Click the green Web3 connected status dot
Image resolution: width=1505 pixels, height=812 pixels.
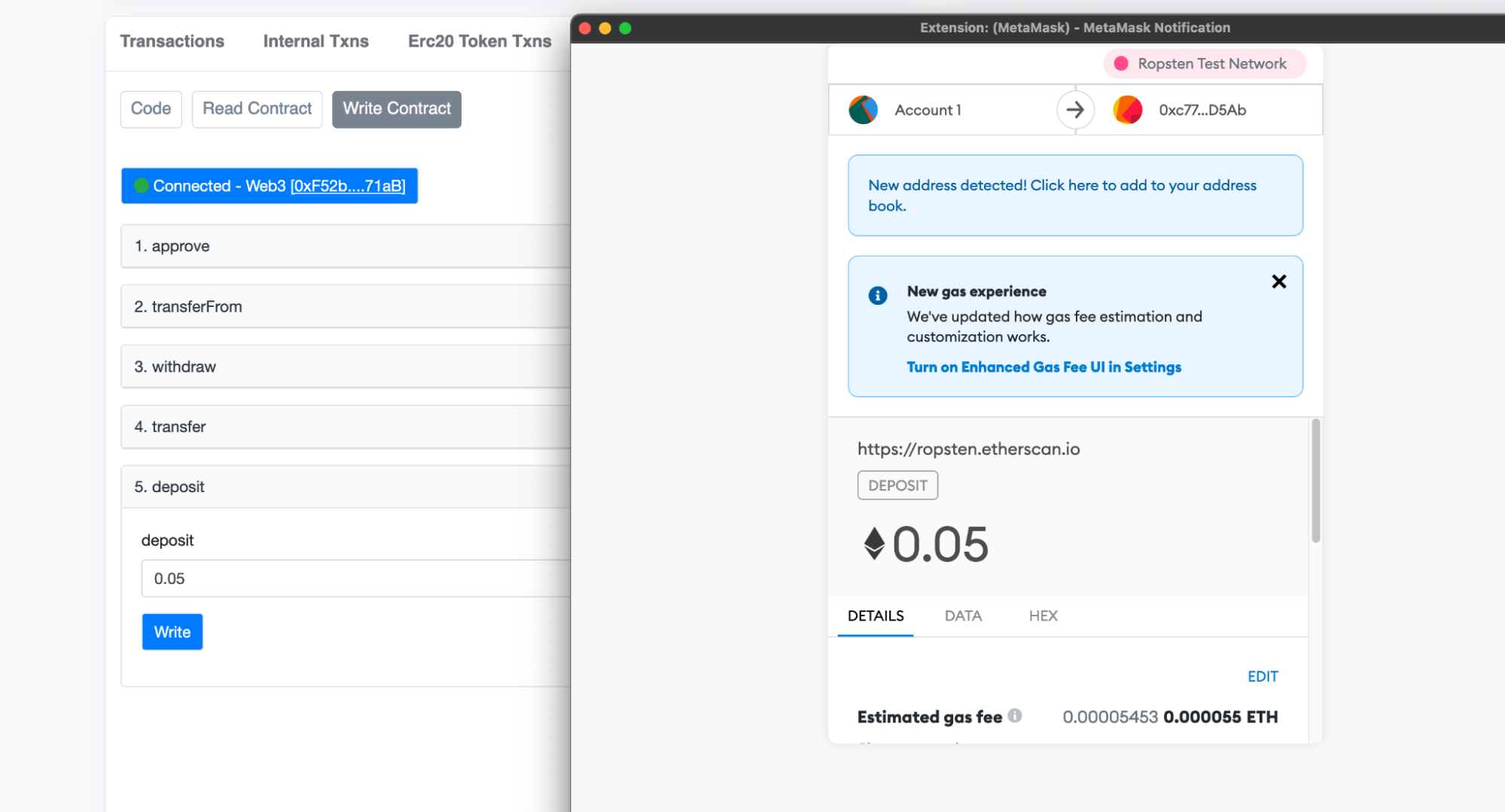(141, 186)
